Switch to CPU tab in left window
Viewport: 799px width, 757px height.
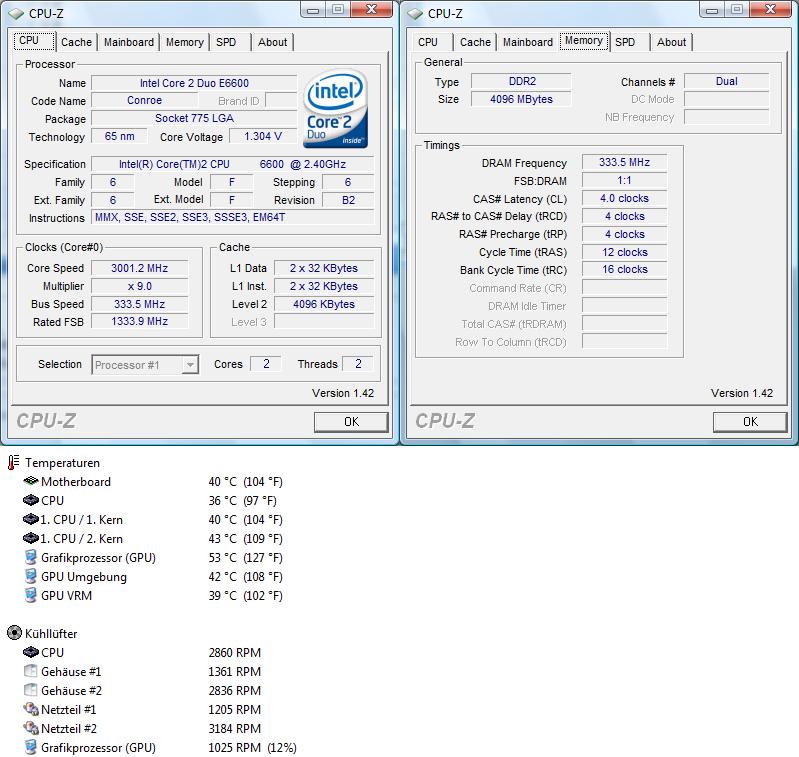pos(34,41)
